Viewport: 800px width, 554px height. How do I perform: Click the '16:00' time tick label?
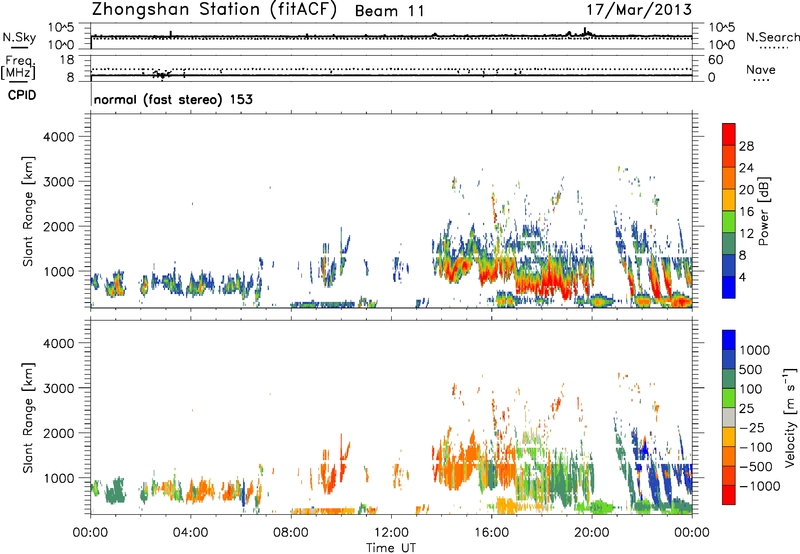(x=491, y=533)
